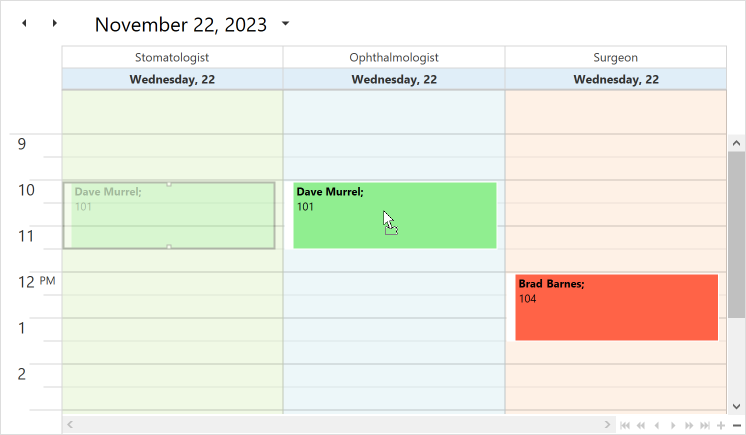
Task: Click the previous resource navigation arrow
Action: [657, 425]
